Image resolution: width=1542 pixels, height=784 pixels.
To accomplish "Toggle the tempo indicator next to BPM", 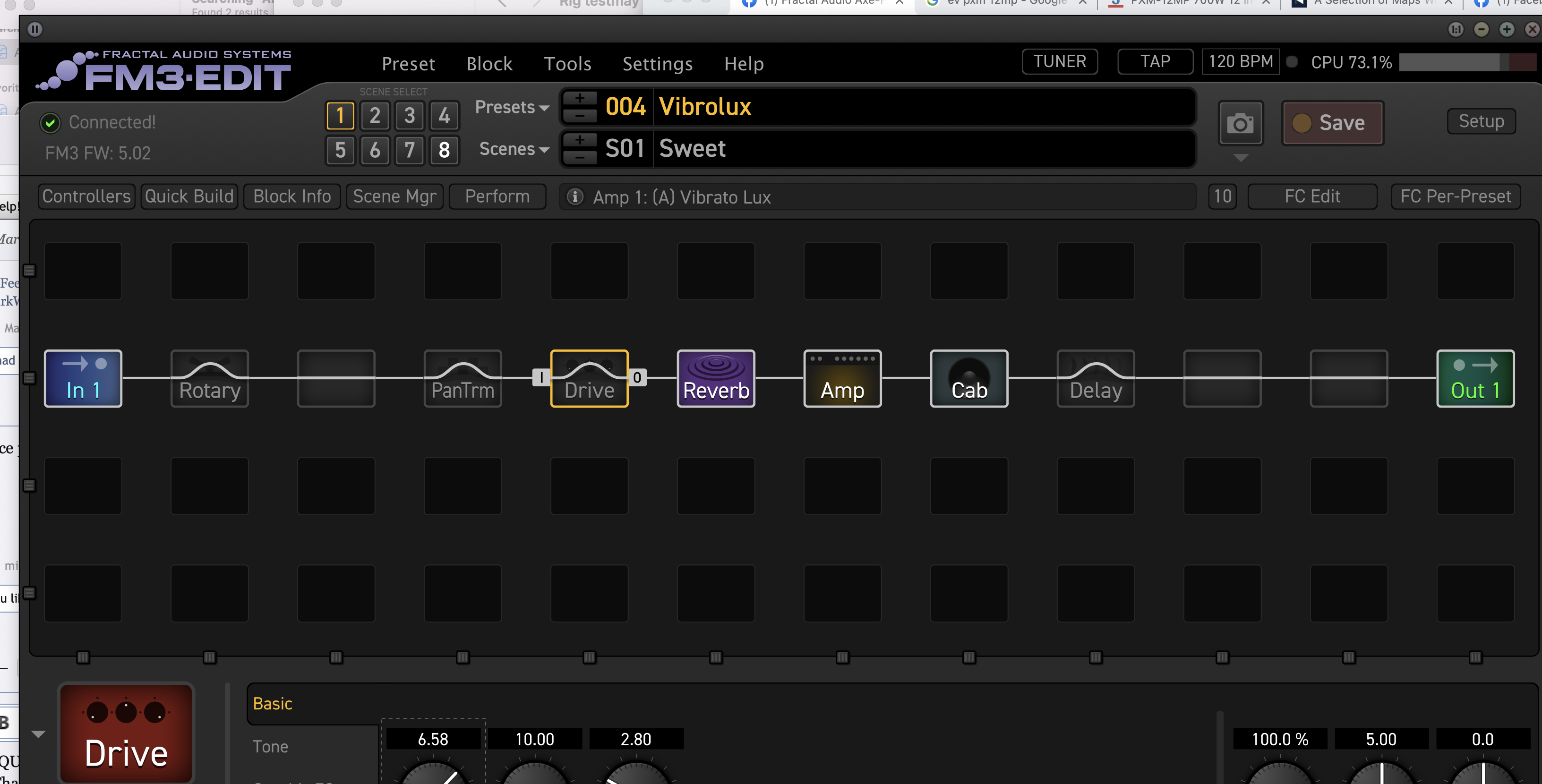I will click(1292, 62).
